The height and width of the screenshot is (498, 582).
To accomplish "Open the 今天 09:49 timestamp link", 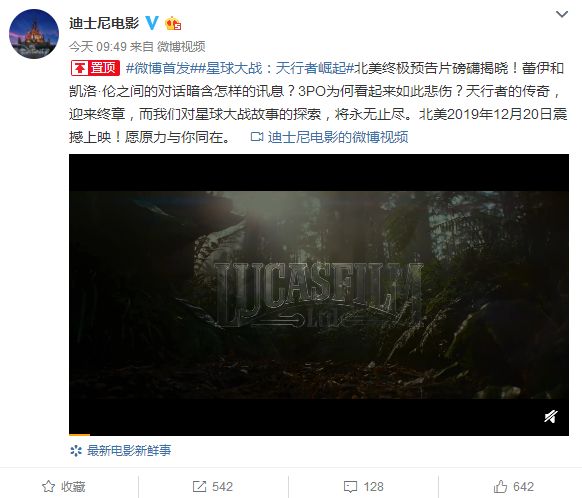I will click(x=98, y=47).
